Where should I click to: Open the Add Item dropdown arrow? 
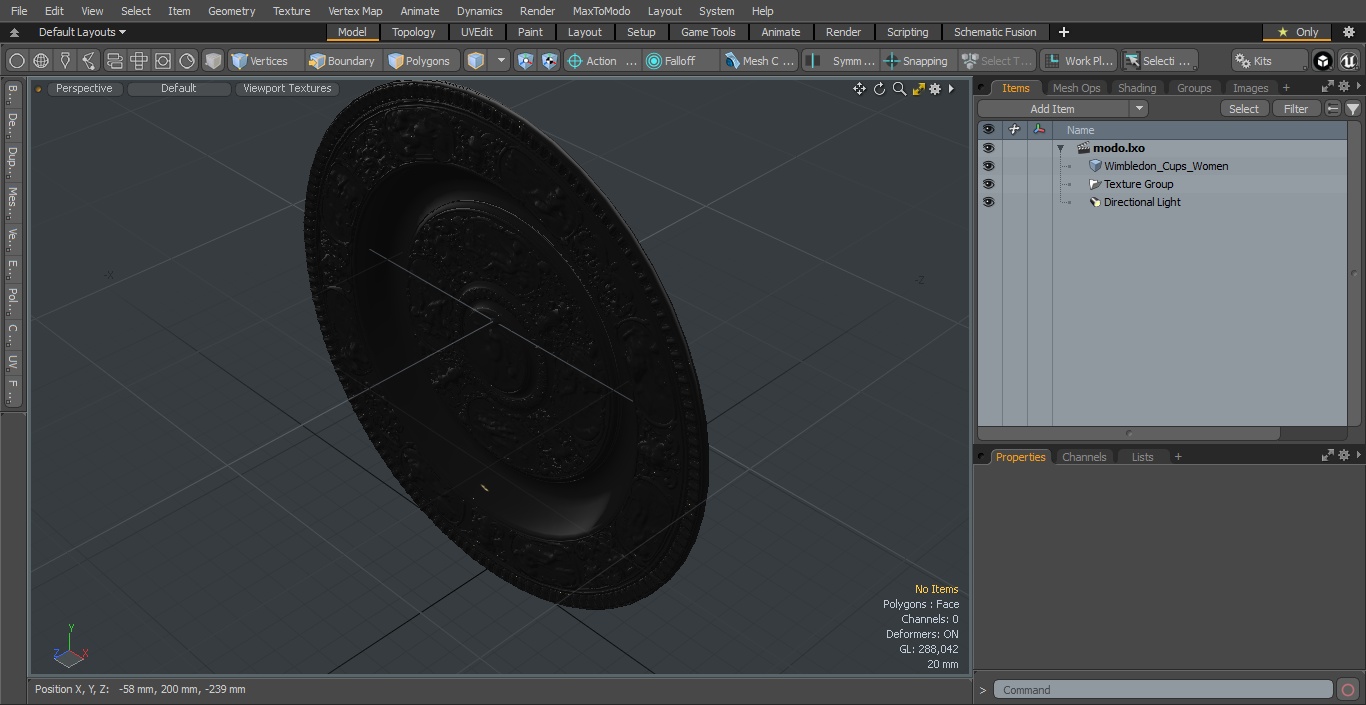(1138, 109)
